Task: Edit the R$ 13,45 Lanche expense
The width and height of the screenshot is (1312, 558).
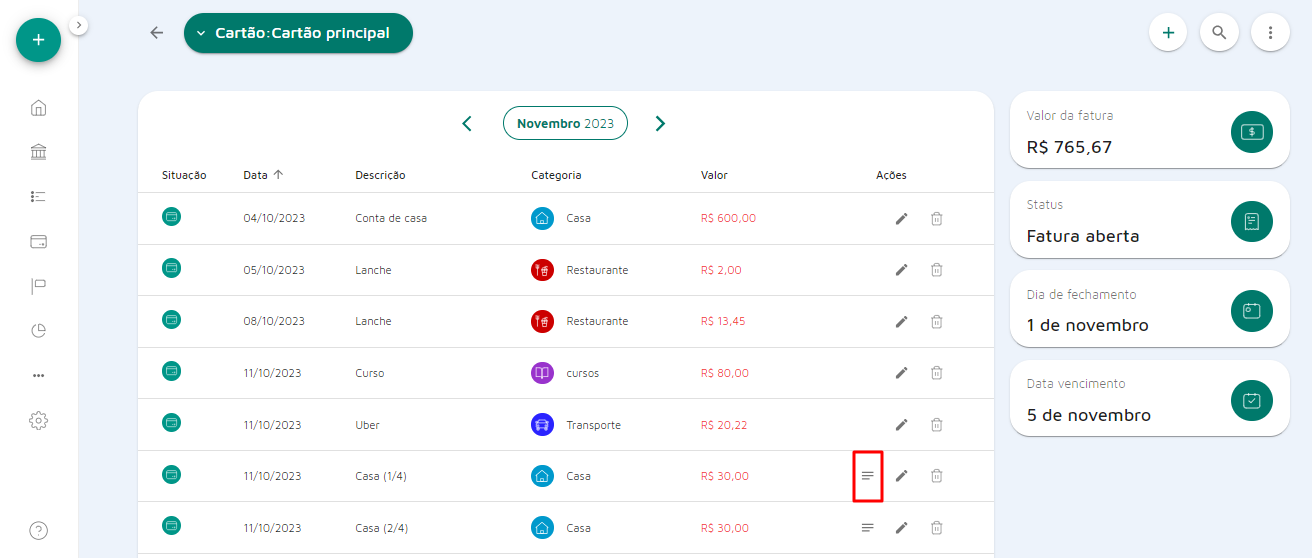Action: [x=901, y=322]
